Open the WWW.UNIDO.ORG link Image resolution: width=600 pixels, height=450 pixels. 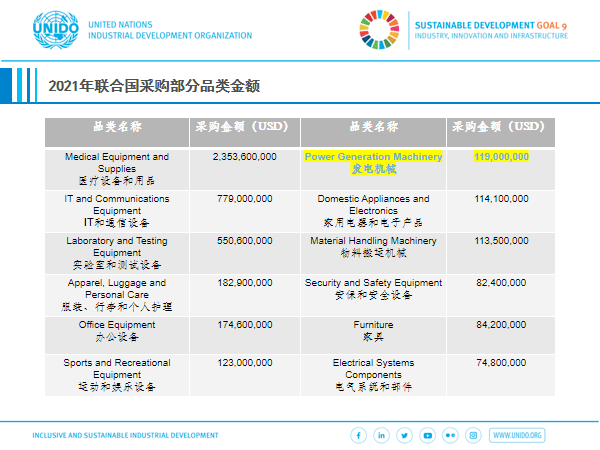coord(518,435)
